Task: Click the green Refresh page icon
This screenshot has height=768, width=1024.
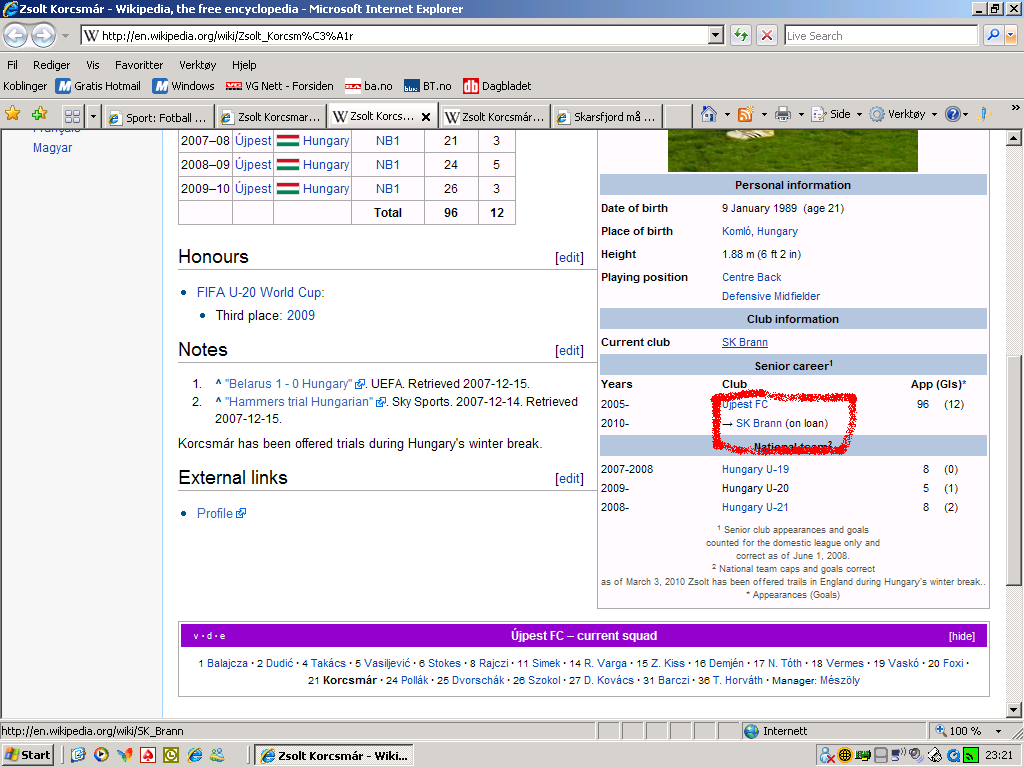Action: click(741, 35)
